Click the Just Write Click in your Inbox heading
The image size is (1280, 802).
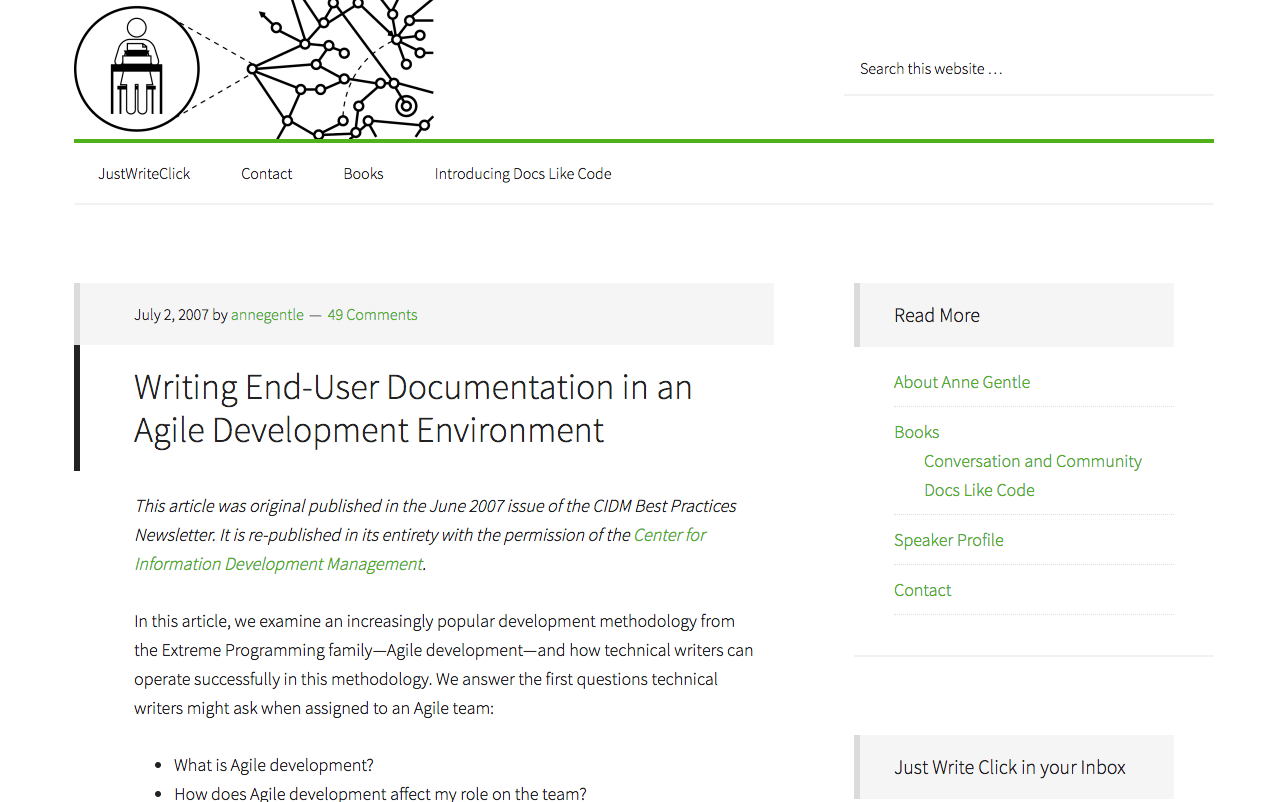pos(1009,767)
